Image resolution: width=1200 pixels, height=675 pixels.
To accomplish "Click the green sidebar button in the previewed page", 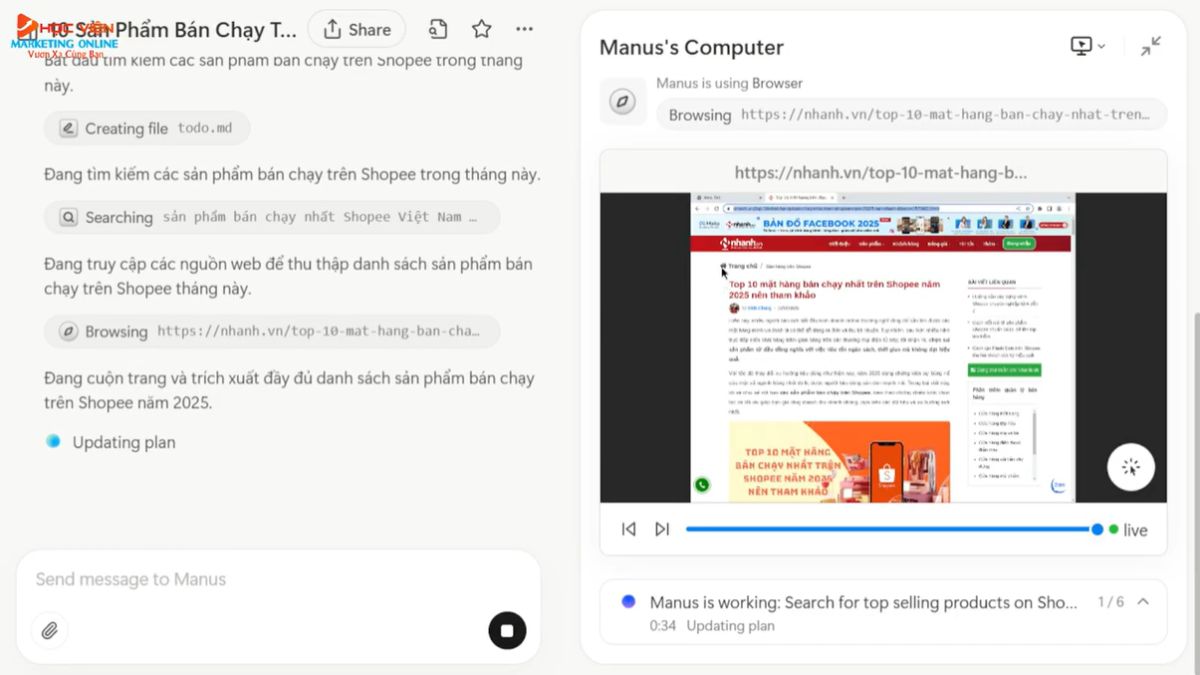I will [1005, 370].
